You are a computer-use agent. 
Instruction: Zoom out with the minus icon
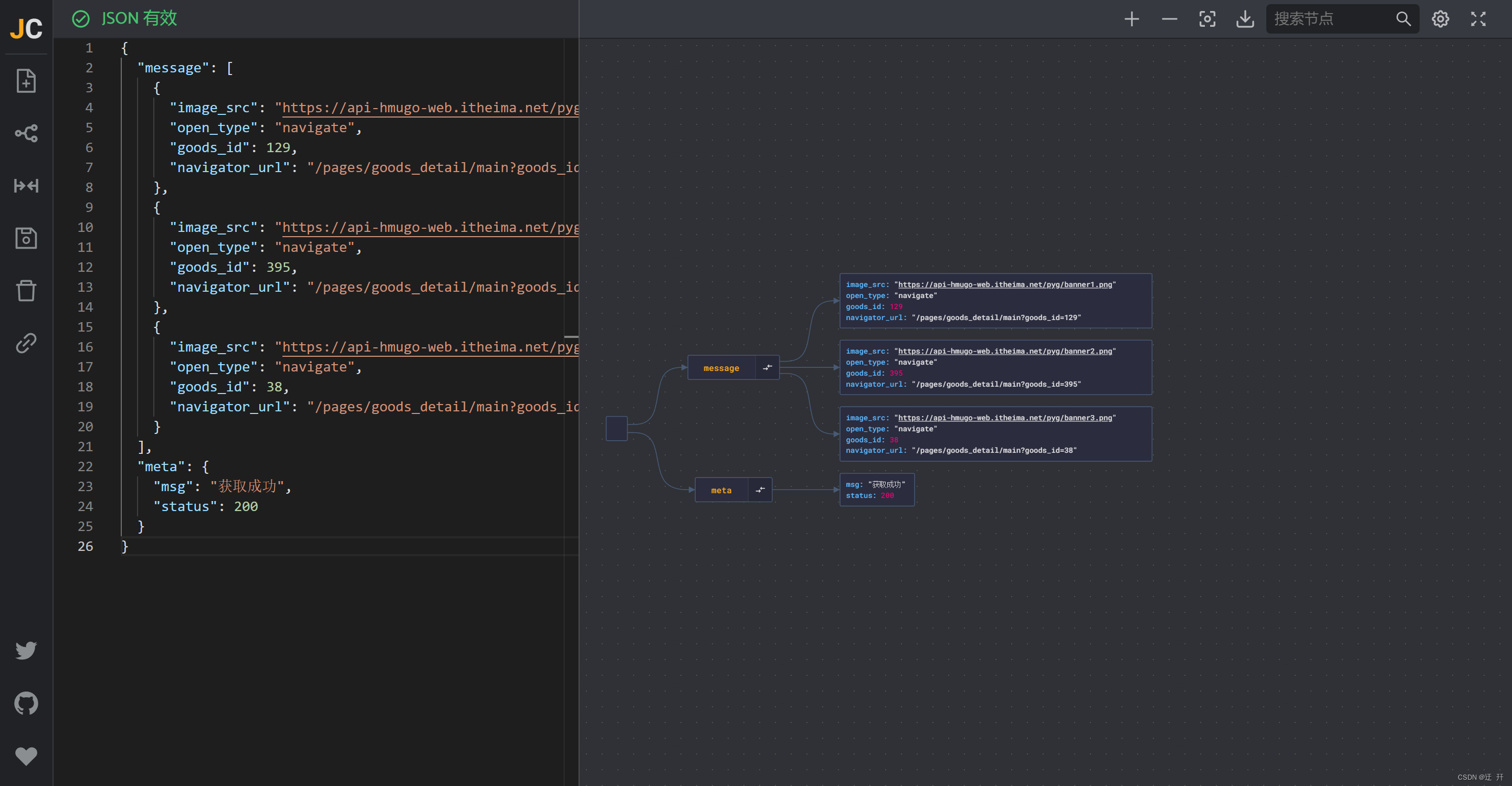1169,19
